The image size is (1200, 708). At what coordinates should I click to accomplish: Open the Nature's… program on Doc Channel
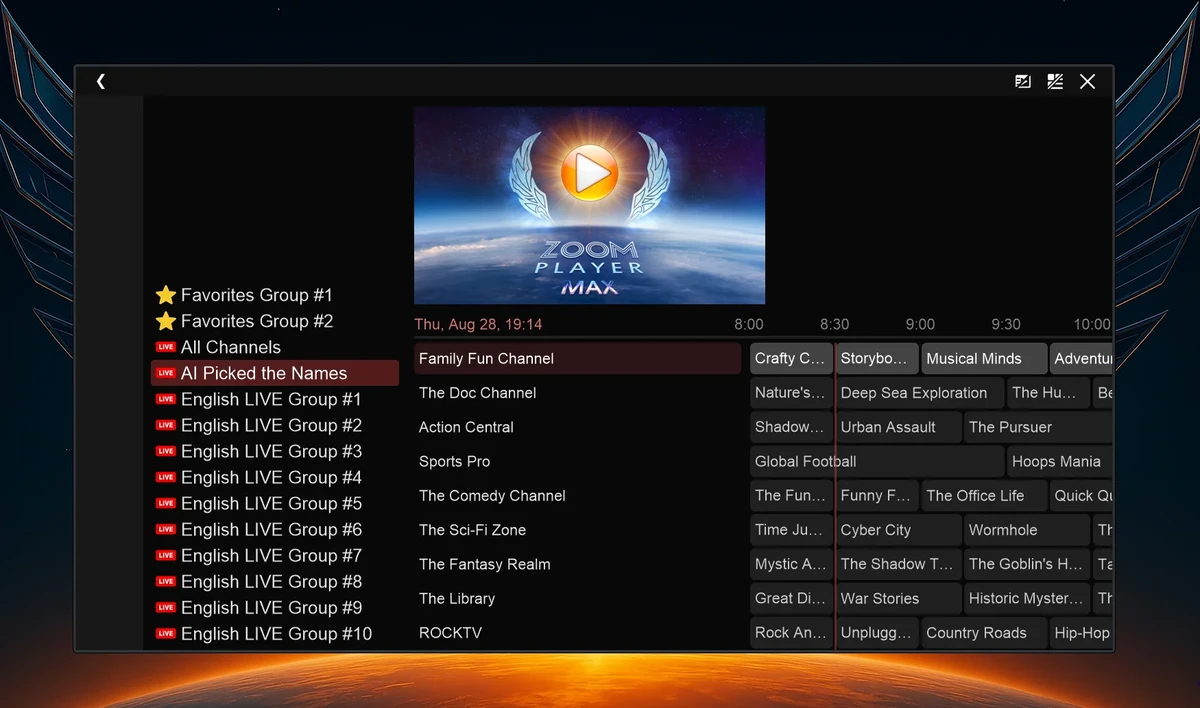(x=791, y=393)
